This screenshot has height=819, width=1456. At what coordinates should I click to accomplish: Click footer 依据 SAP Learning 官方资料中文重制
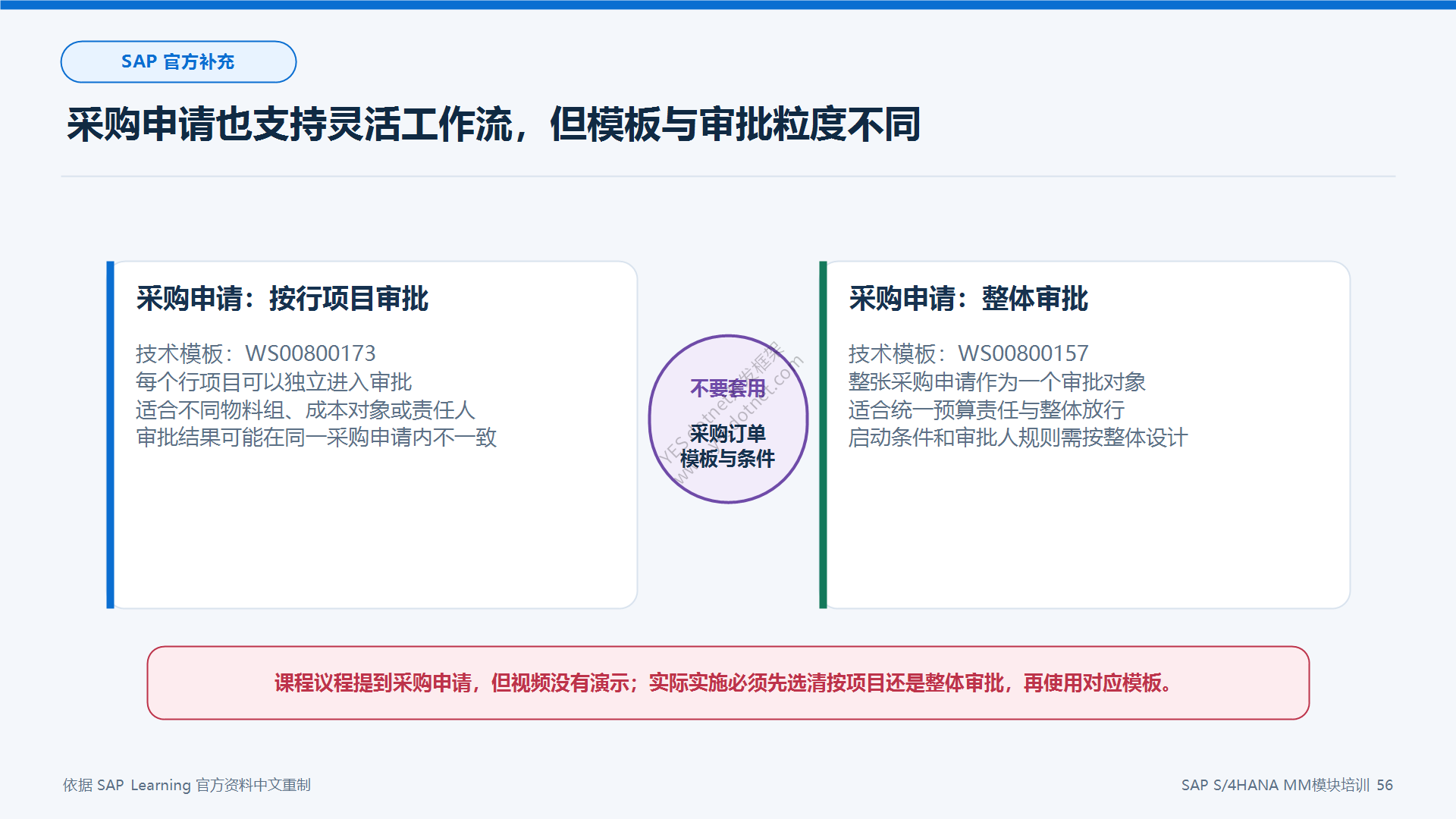tap(187, 785)
